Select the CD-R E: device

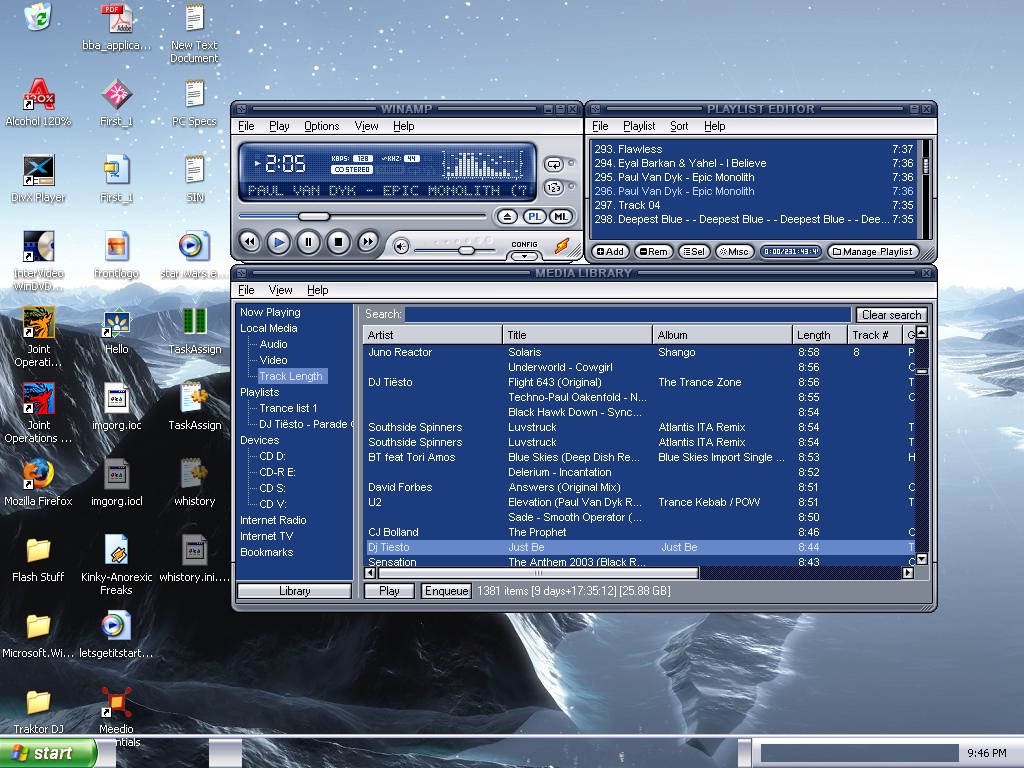click(x=277, y=472)
